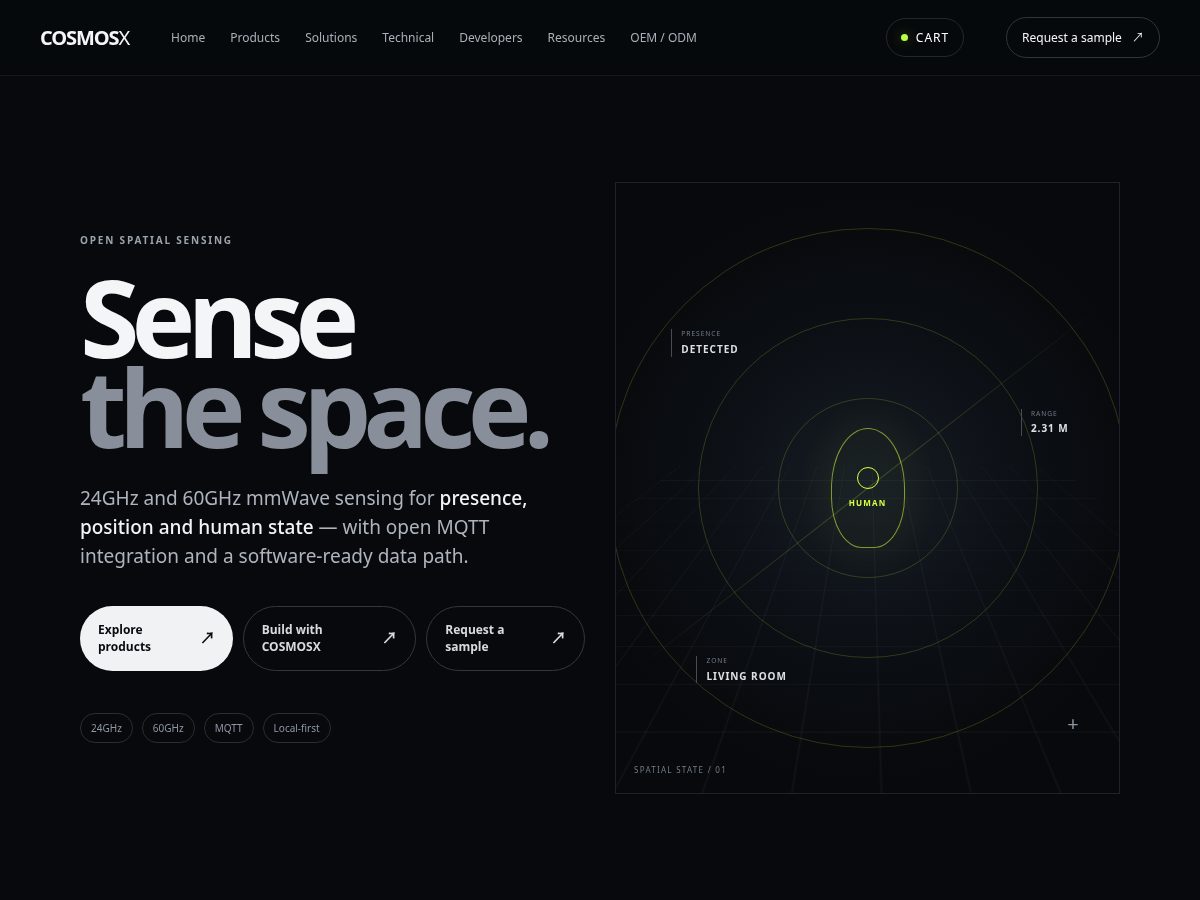Click the arrow icon on Explore products
This screenshot has height=900, width=1200.
207,638
